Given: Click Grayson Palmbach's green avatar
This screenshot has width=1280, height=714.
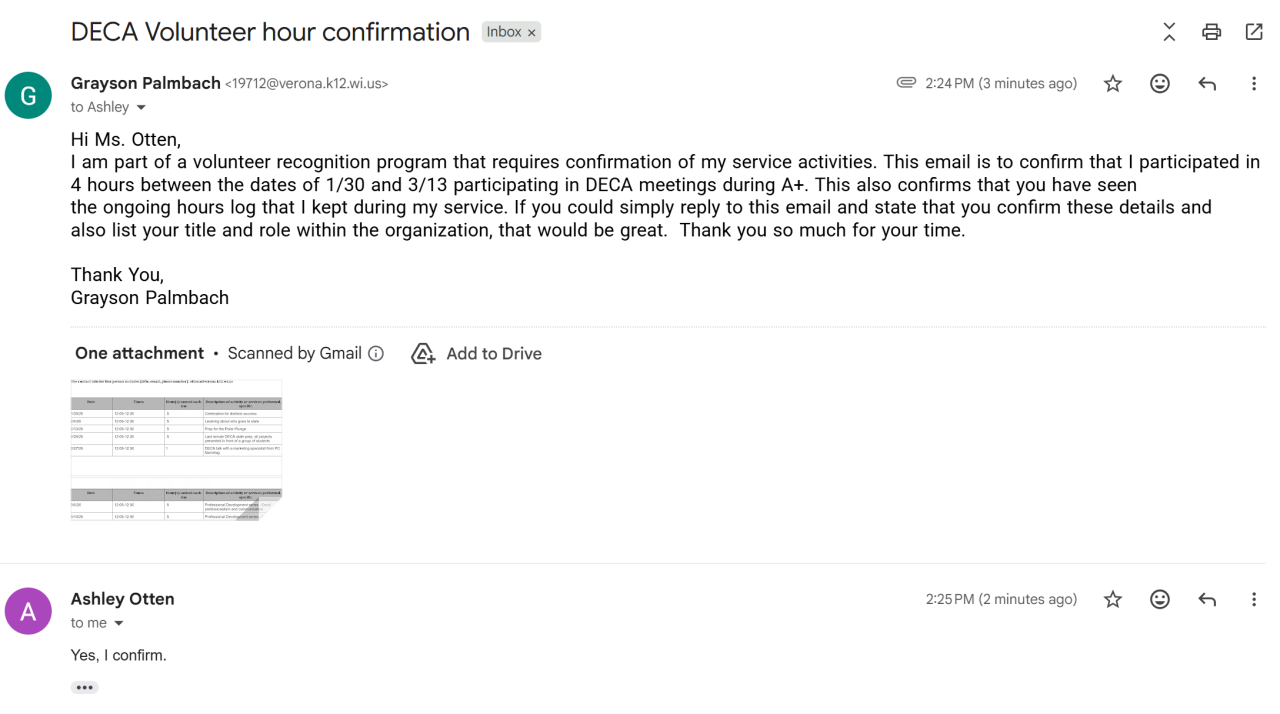Looking at the screenshot, I should click(28, 96).
